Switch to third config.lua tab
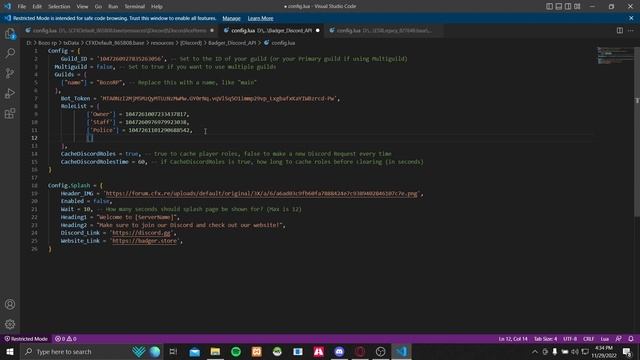Screen dimensions: 640x360 pyautogui.click(x=384, y=31)
